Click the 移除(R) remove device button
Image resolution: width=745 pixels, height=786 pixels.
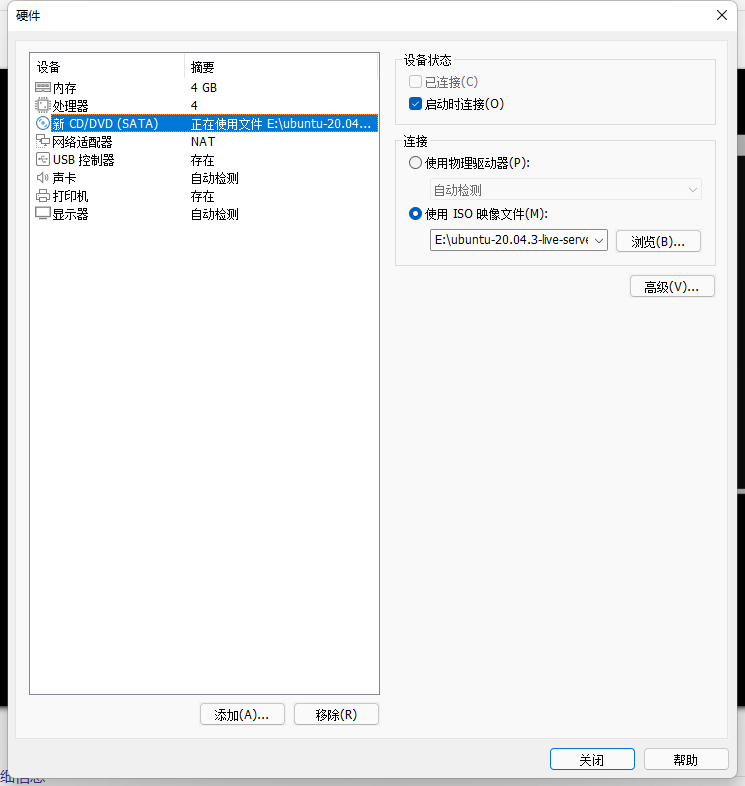point(336,715)
